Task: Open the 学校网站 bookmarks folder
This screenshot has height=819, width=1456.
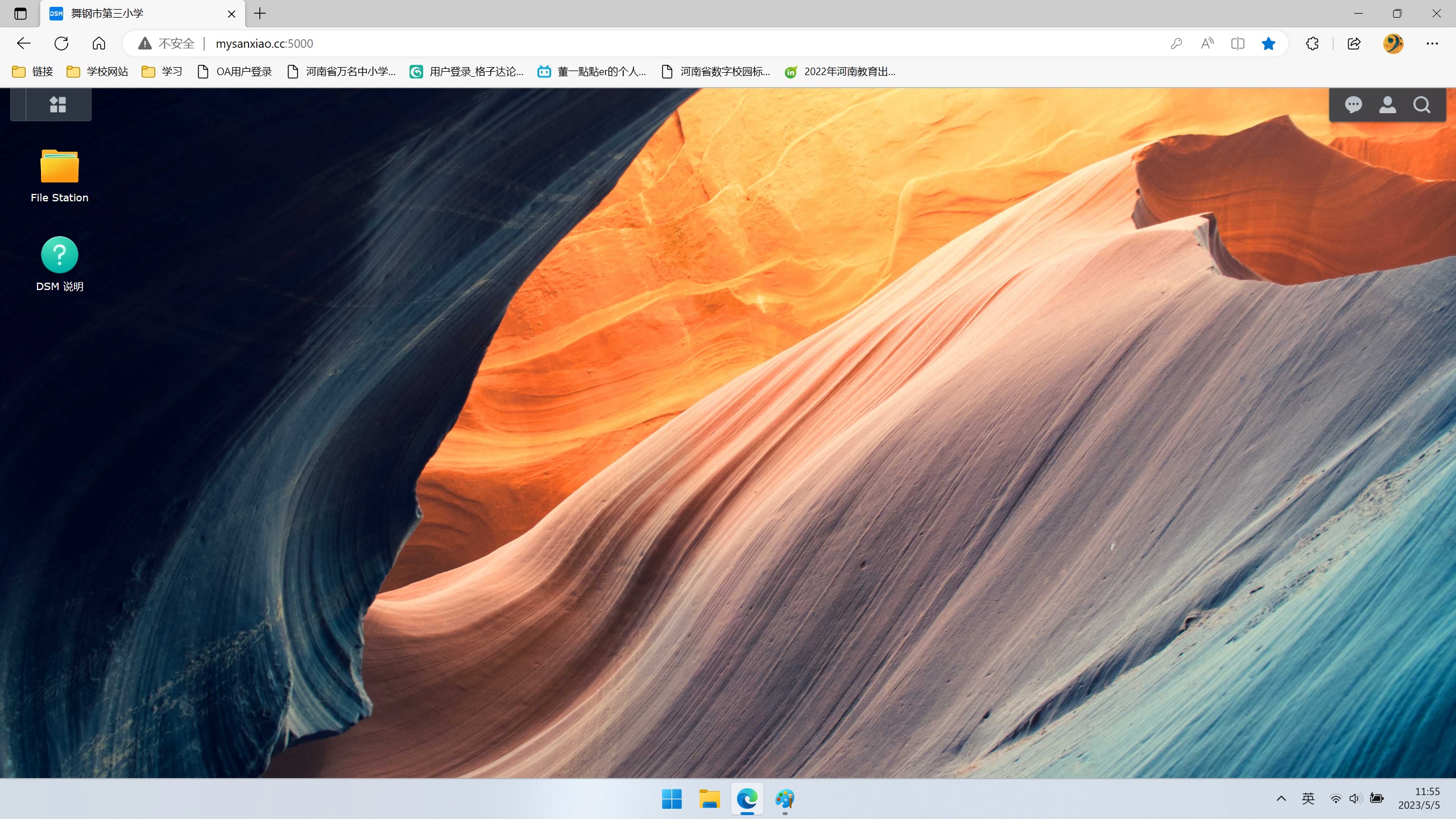Action: pyautogui.click(x=97, y=72)
